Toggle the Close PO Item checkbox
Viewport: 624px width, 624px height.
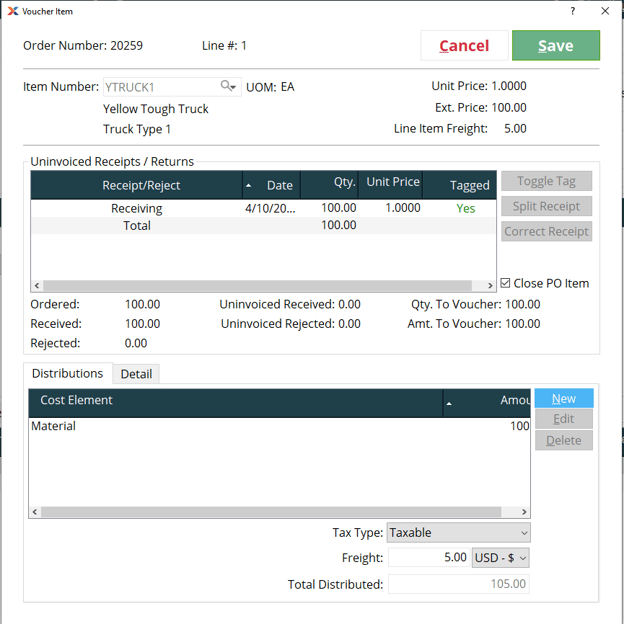[506, 283]
